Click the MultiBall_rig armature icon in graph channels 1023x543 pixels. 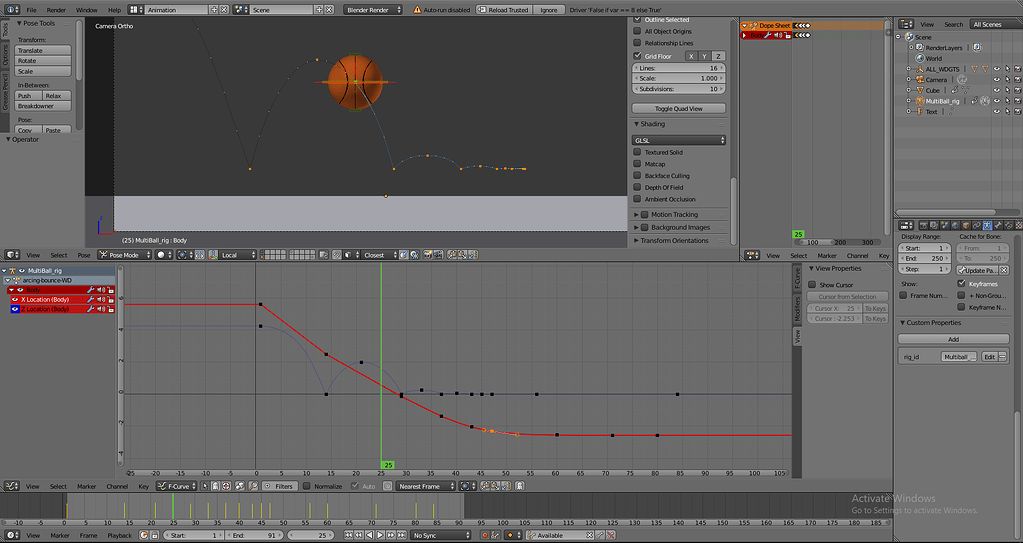pos(12,270)
